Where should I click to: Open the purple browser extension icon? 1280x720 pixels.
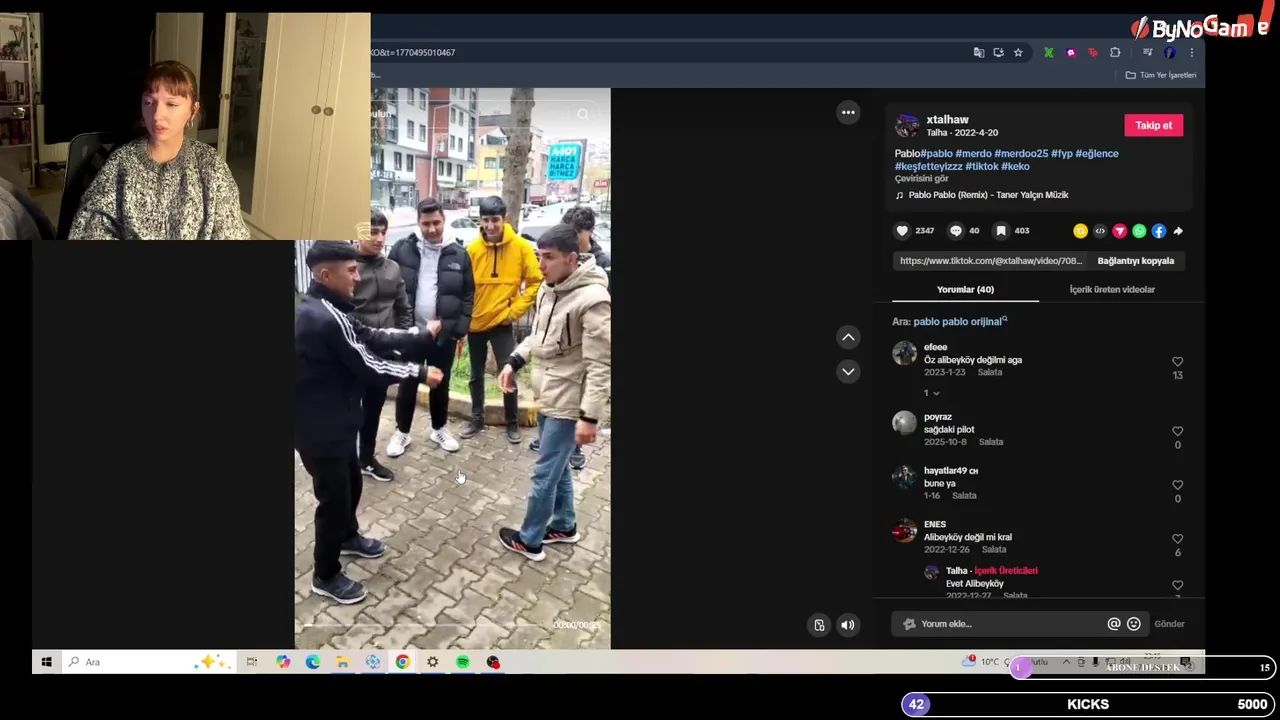[x=1071, y=53]
